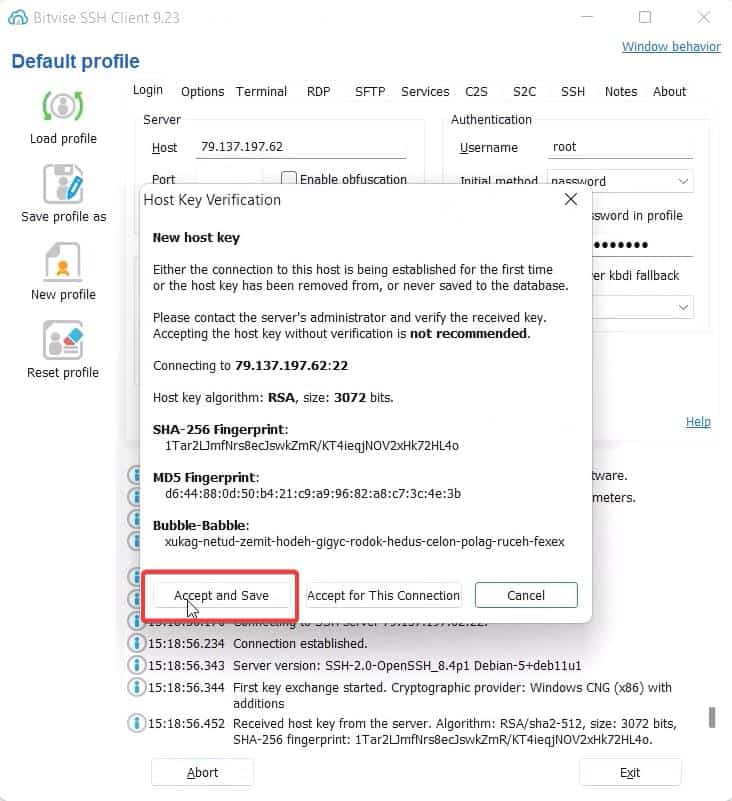The image size is (732, 801).
Task: Click the SHA-256 fingerprint value in dialog
Action: (312, 445)
